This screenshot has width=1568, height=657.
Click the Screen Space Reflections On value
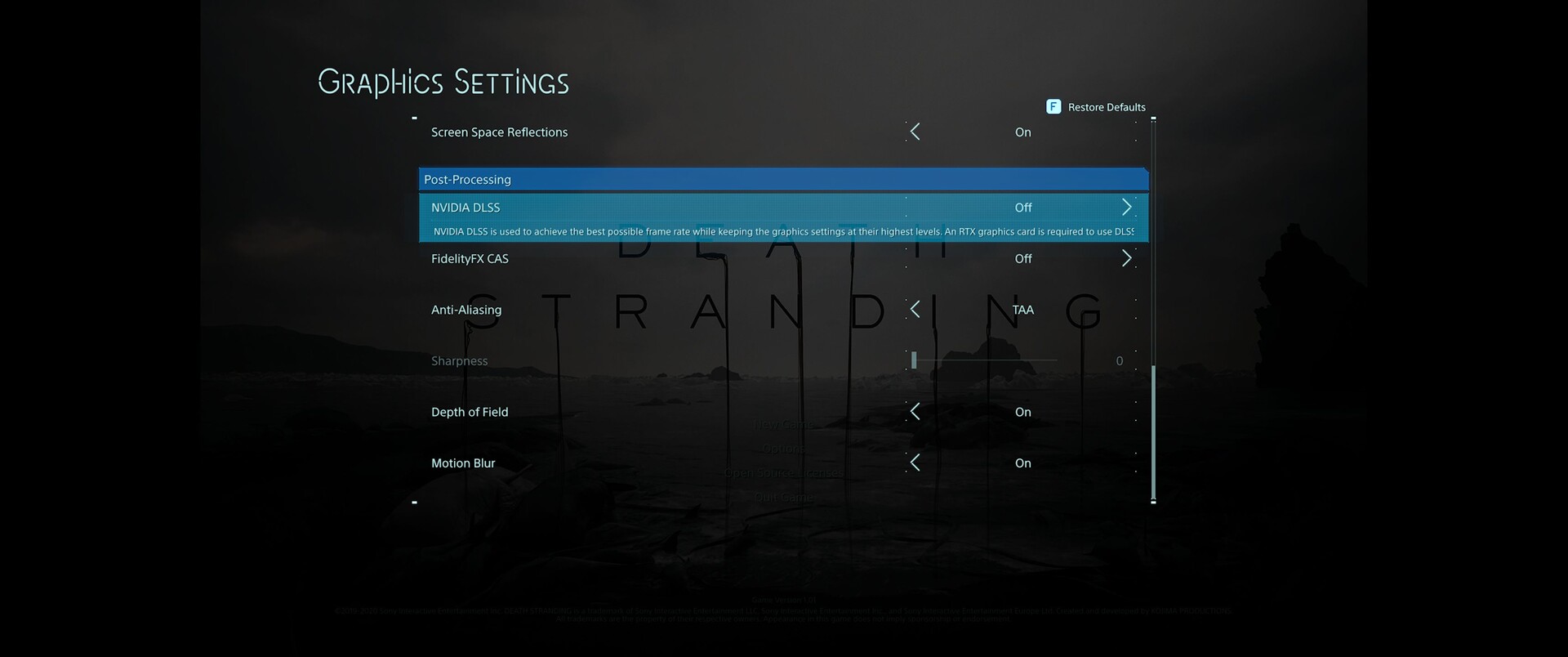pyautogui.click(x=1022, y=132)
